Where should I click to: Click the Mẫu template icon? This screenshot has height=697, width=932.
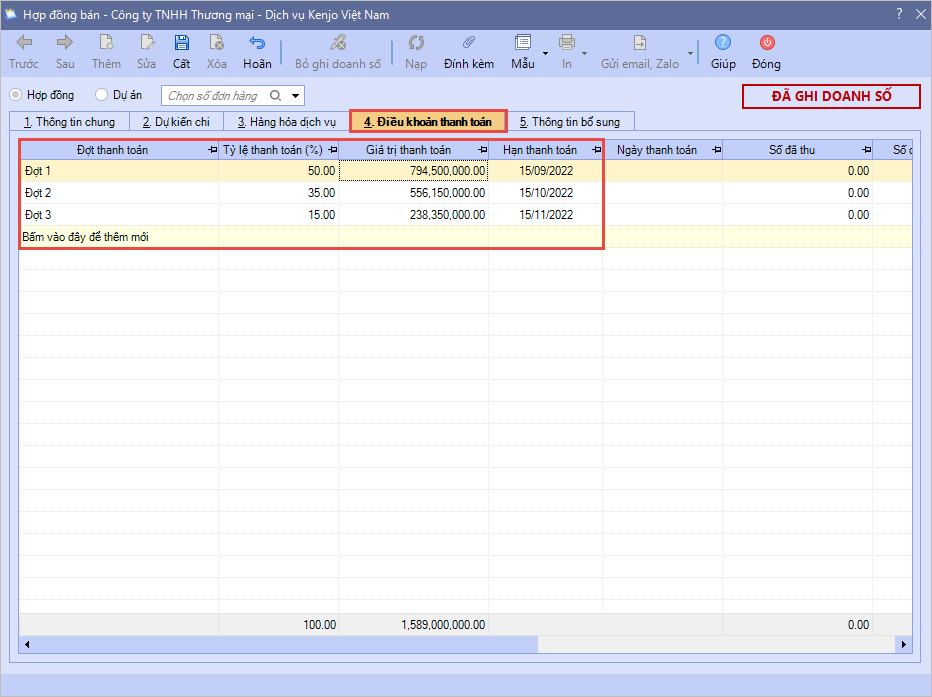(x=522, y=43)
